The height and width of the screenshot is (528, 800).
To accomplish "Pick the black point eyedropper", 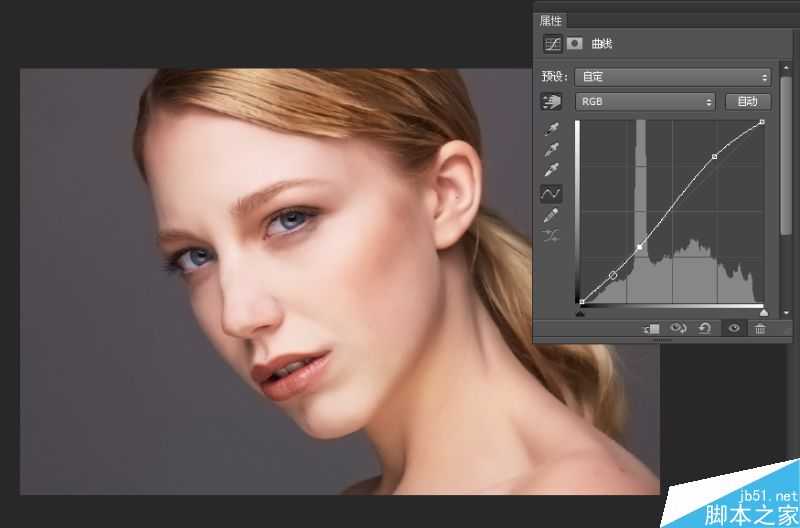I will pyautogui.click(x=551, y=130).
